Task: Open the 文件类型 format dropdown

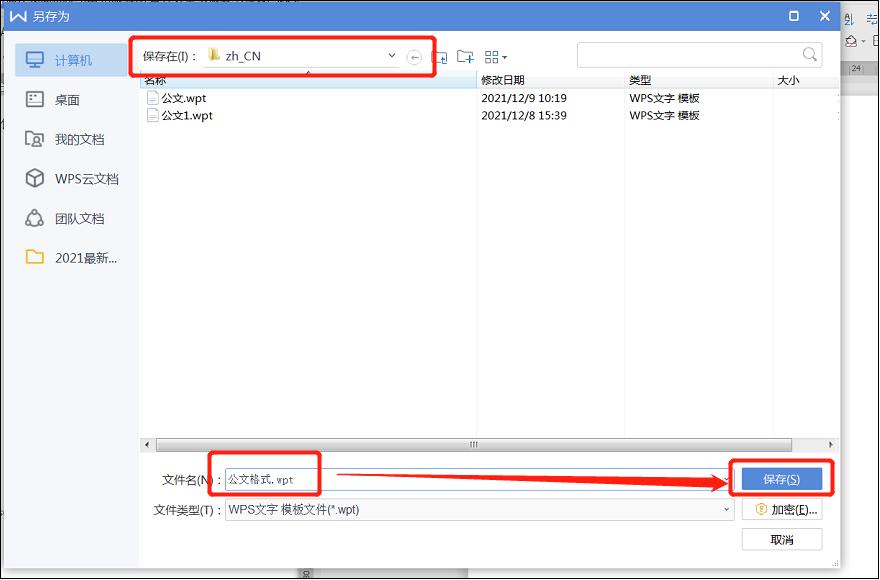Action: 727,509
